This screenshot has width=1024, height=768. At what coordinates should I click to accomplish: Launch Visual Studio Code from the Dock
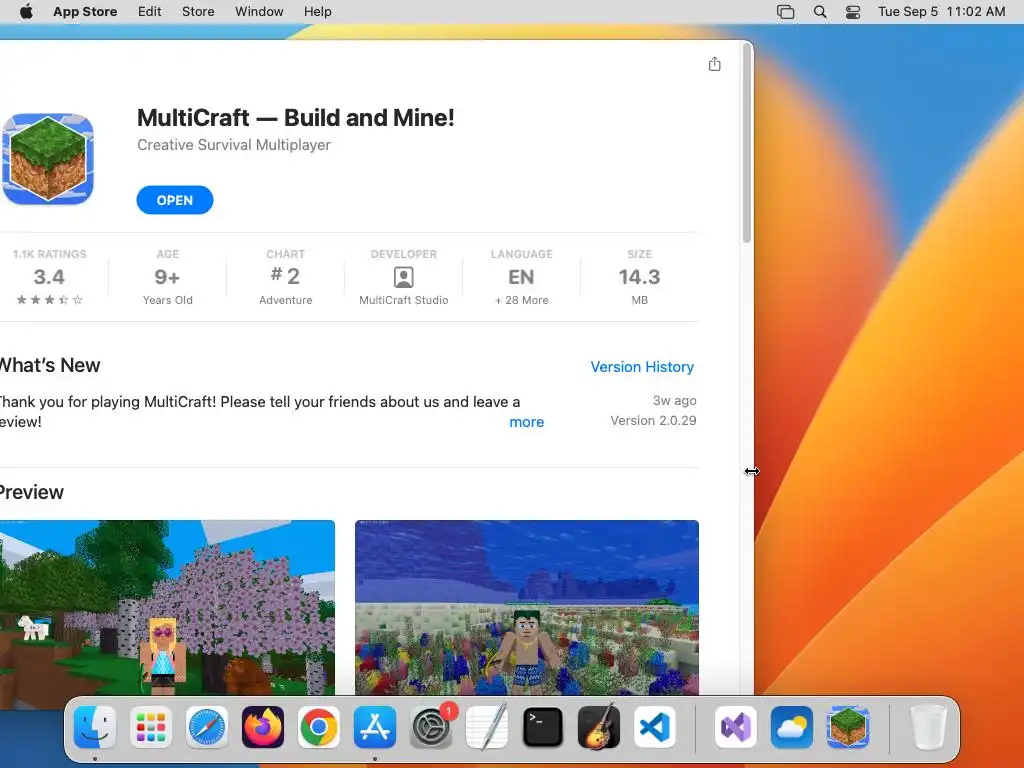point(654,727)
